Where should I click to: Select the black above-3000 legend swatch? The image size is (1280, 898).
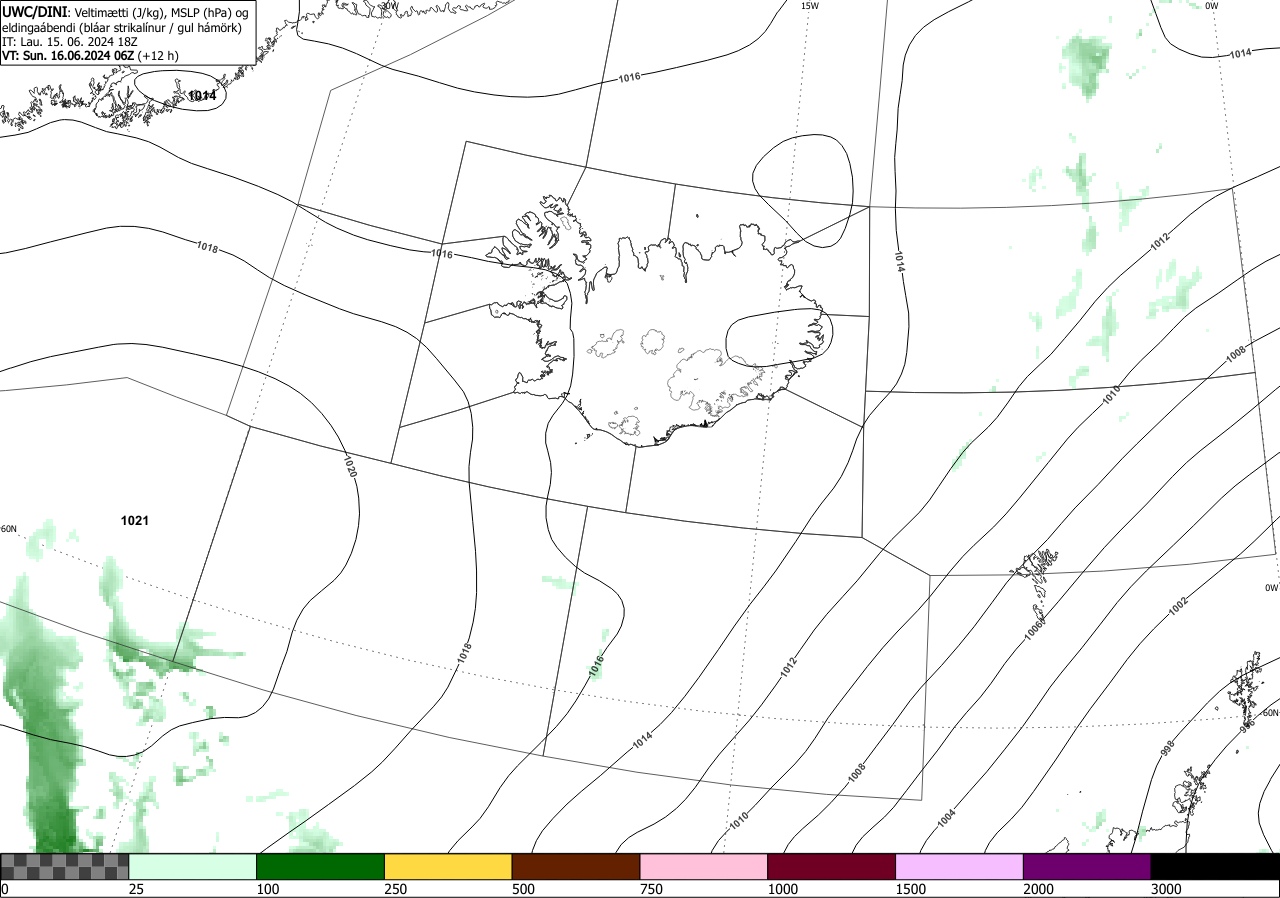click(x=1215, y=866)
